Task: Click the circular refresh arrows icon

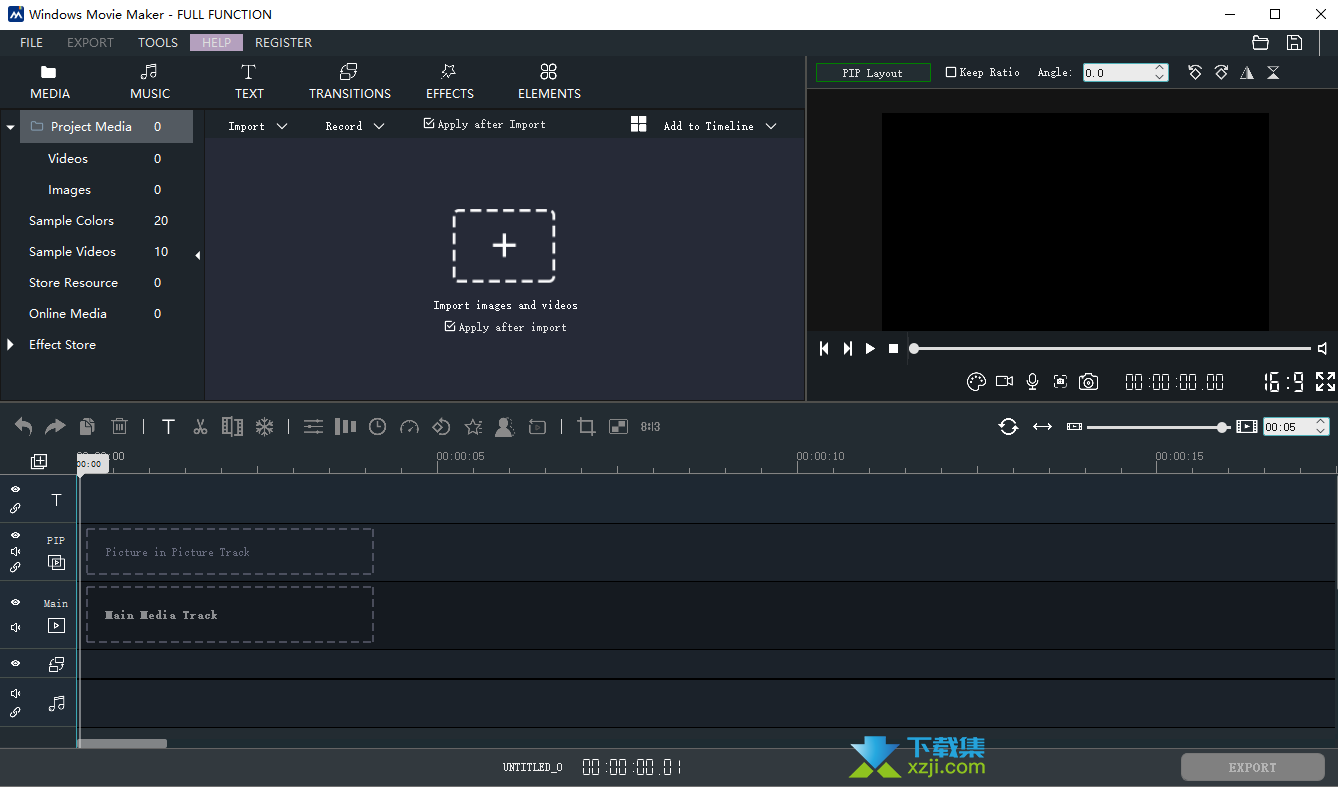Action: coord(1008,427)
